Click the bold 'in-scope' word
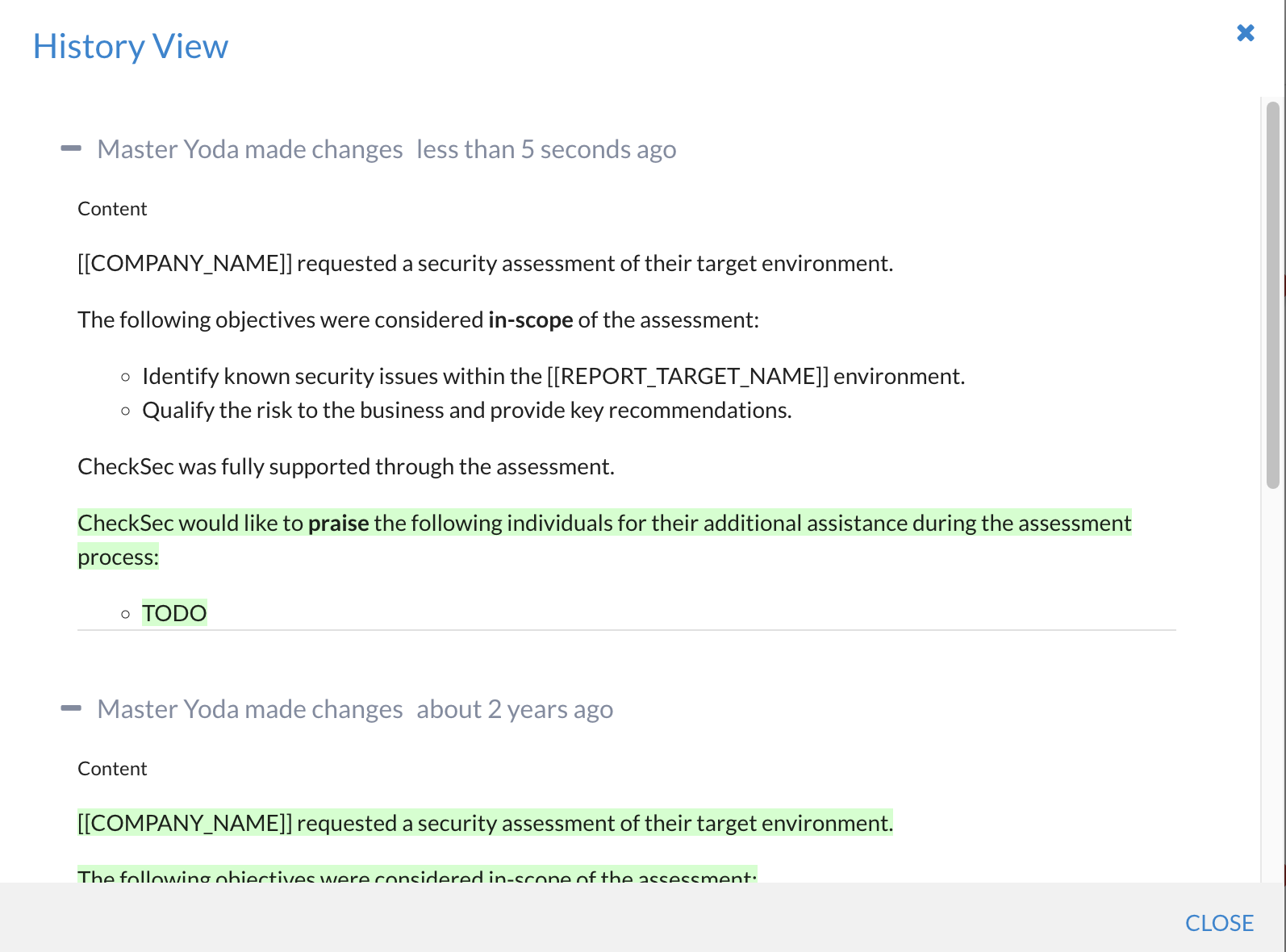1286x952 pixels. (530, 320)
